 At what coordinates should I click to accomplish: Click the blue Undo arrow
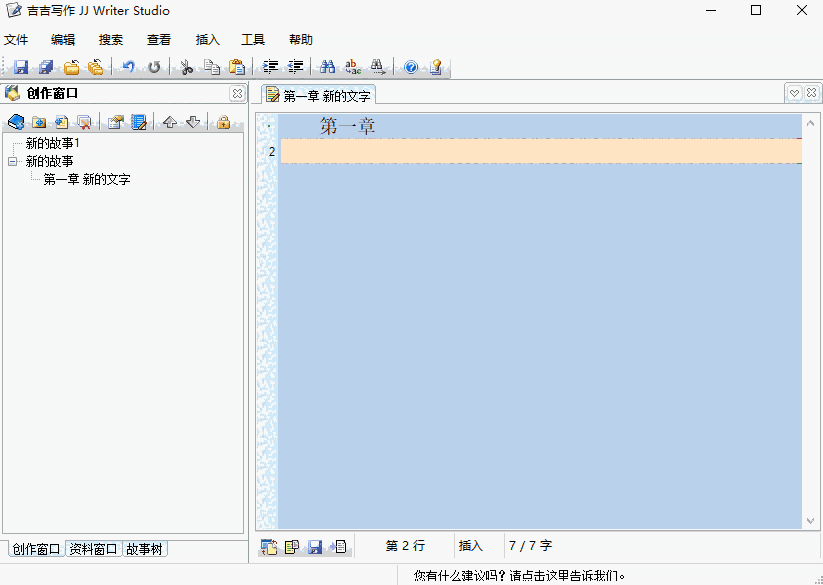point(129,67)
